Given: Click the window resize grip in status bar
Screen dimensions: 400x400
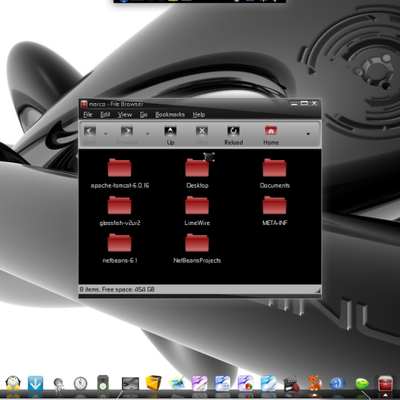Looking at the screenshot, I should point(318,290).
